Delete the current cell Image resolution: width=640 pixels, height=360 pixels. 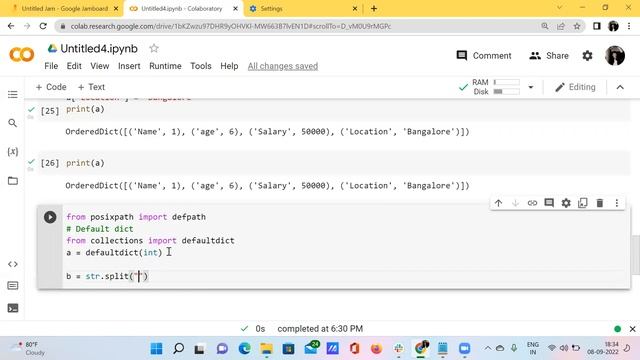[x=600, y=203]
